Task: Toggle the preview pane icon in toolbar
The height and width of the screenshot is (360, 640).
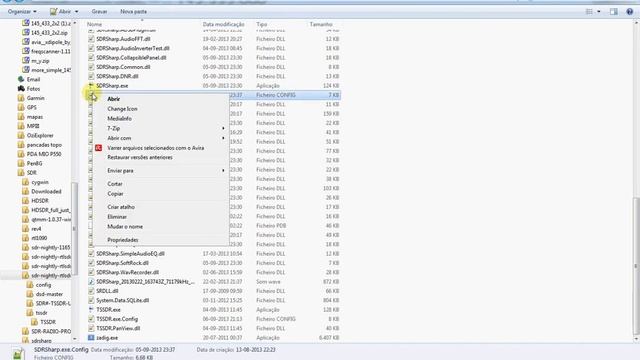Action: pyautogui.click(x=614, y=11)
